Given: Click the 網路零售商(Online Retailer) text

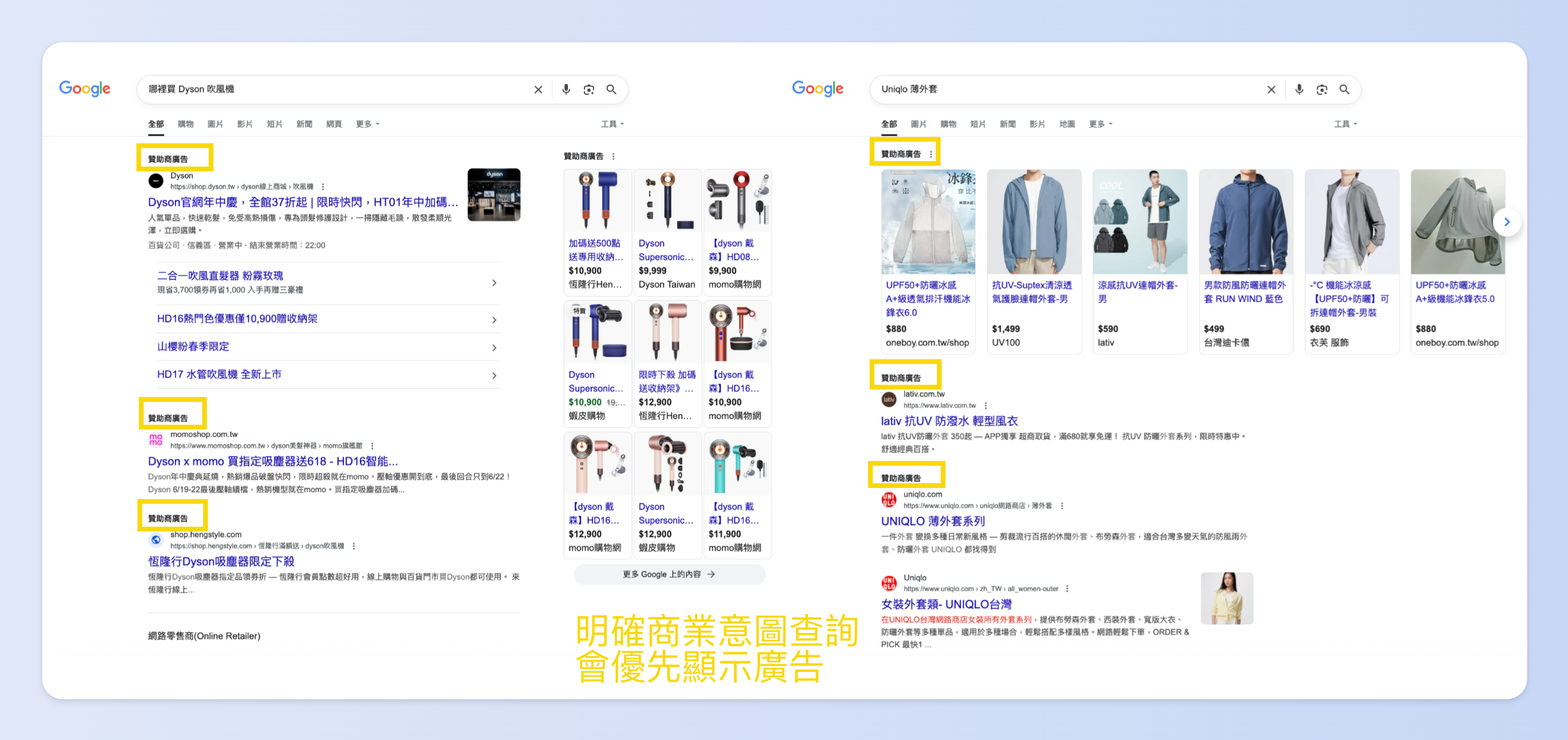Looking at the screenshot, I should tap(205, 637).
